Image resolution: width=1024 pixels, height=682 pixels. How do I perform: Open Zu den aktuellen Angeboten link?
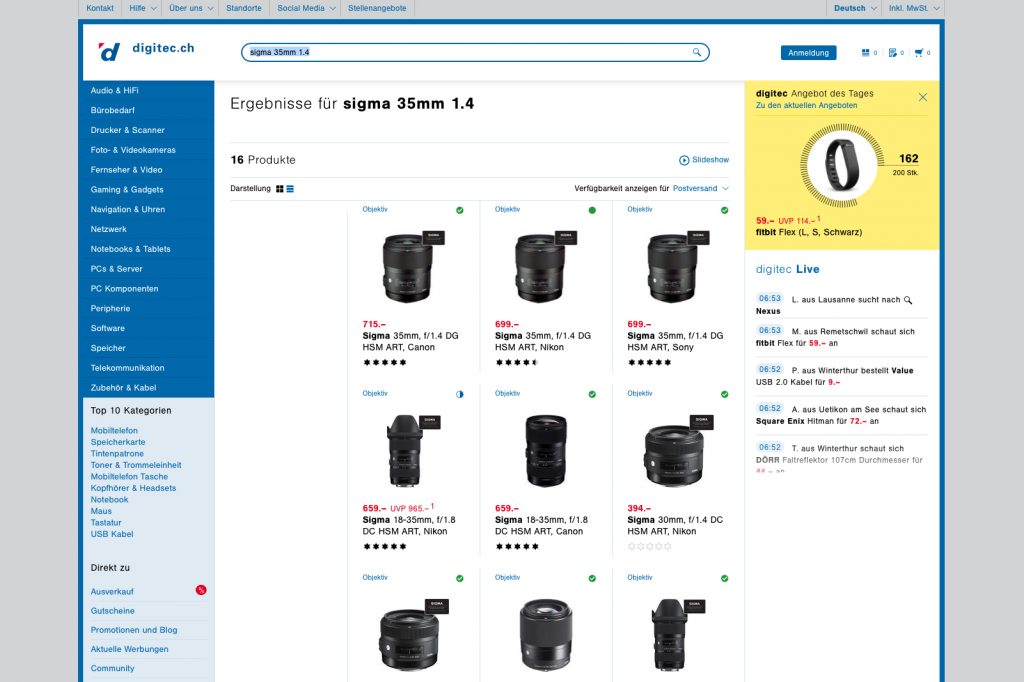[x=807, y=106]
